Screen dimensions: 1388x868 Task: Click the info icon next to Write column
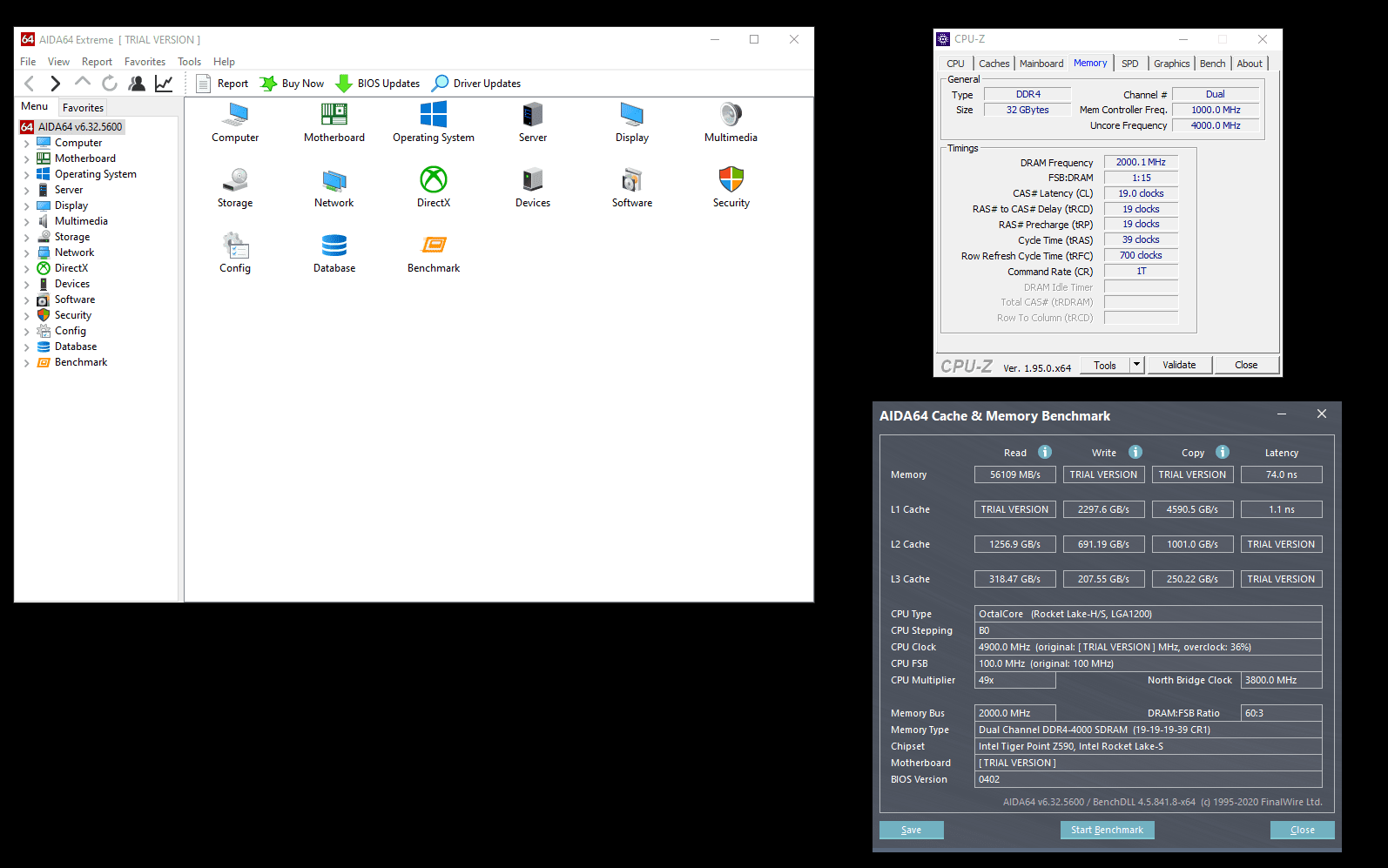[x=1135, y=452]
